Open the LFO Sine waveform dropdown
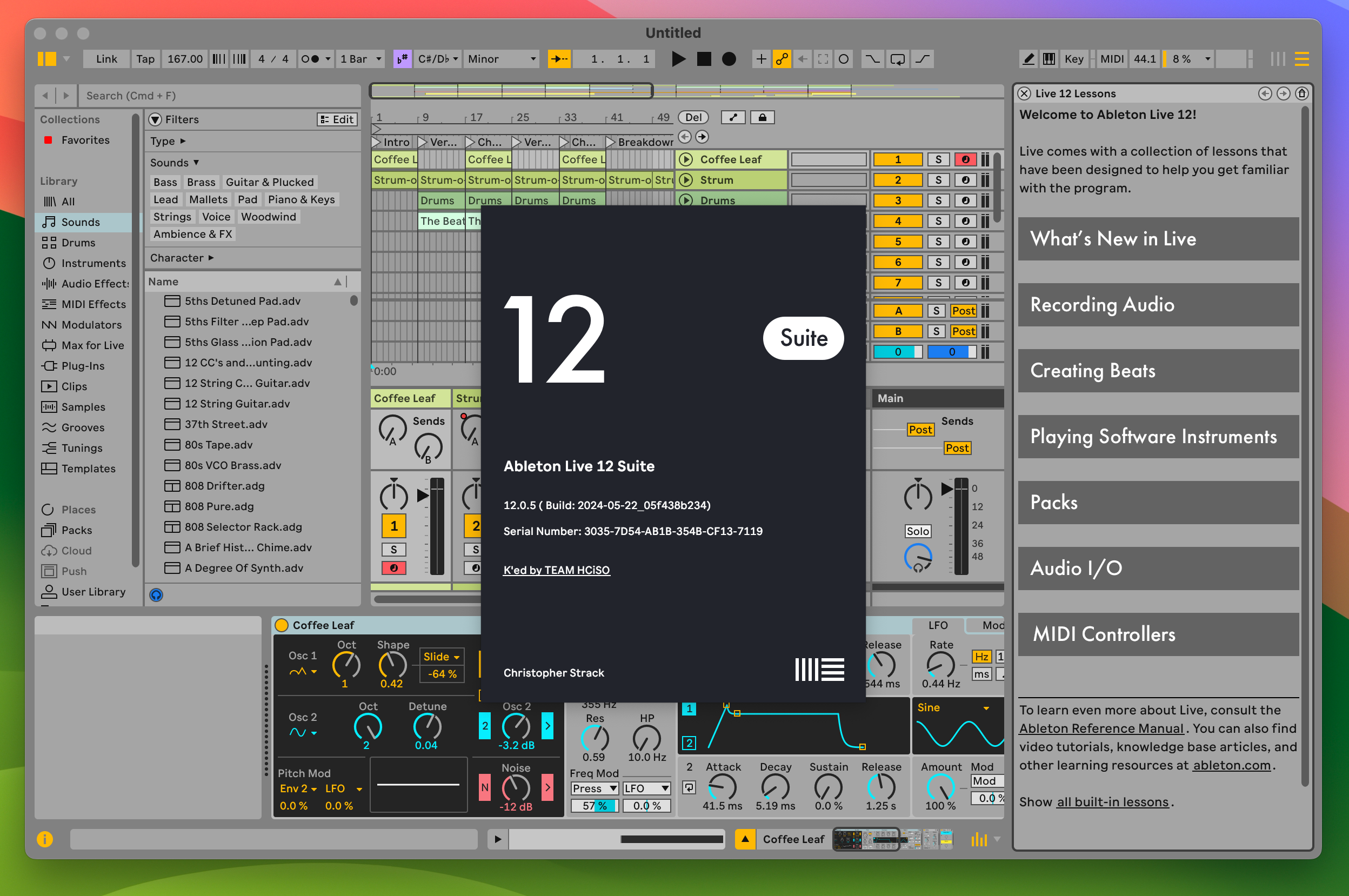 click(x=953, y=708)
